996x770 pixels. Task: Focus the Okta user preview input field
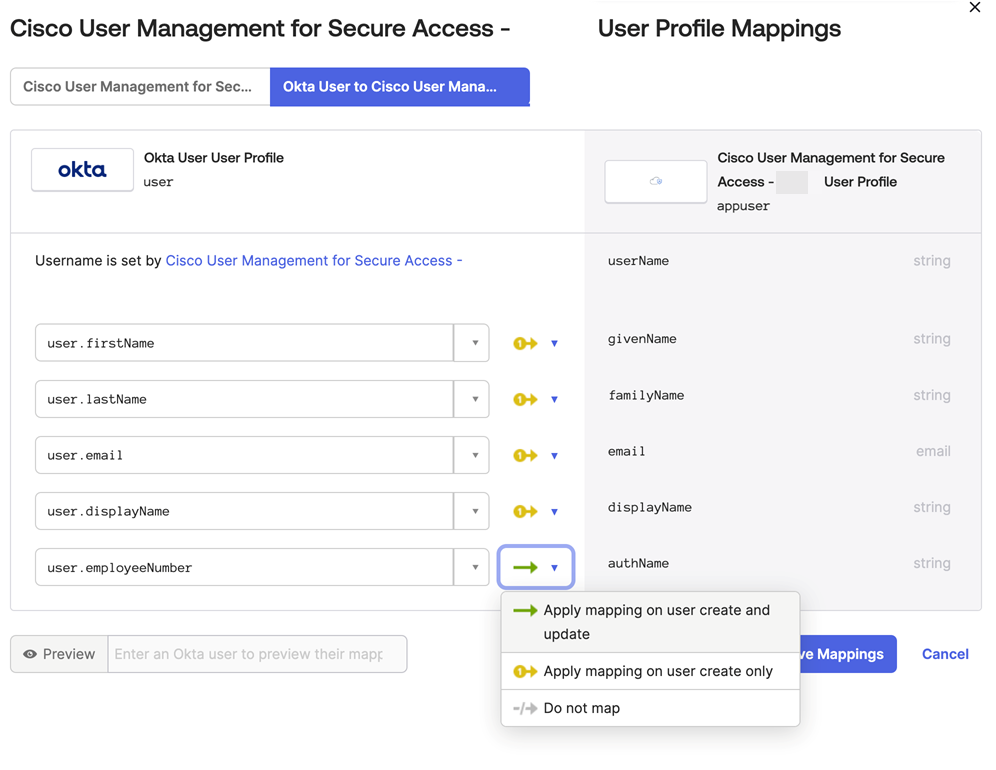point(257,654)
